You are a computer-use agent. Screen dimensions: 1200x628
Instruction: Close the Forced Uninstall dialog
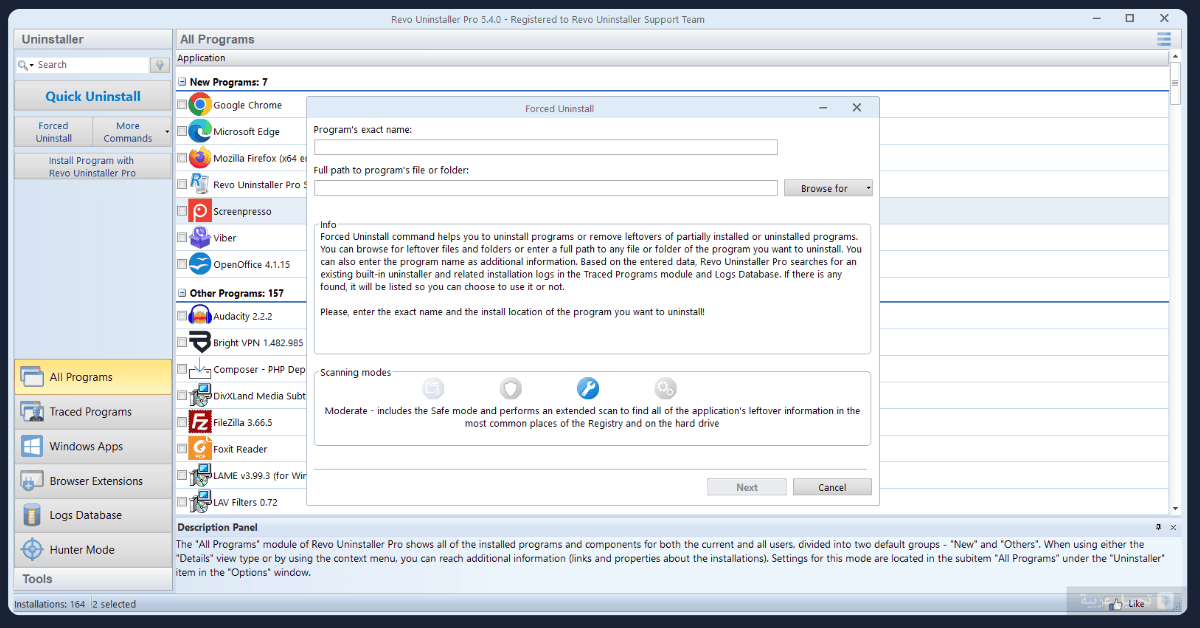[857, 107]
